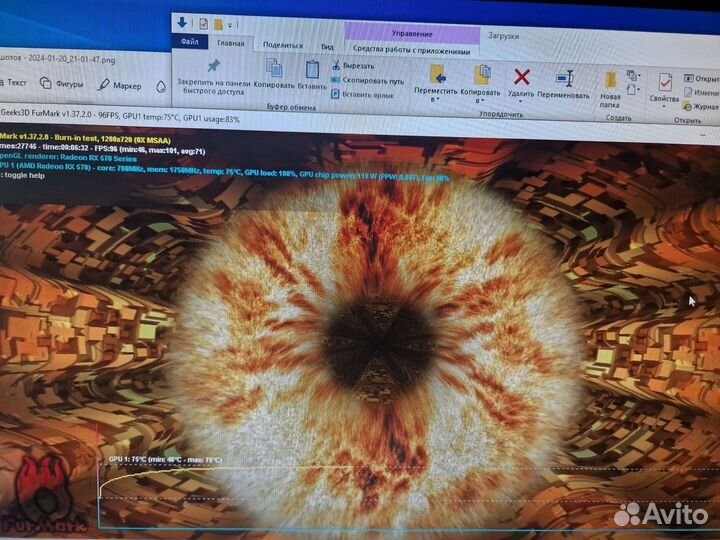Click the red Удалить X icon
The image size is (720, 540).
[x=522, y=77]
